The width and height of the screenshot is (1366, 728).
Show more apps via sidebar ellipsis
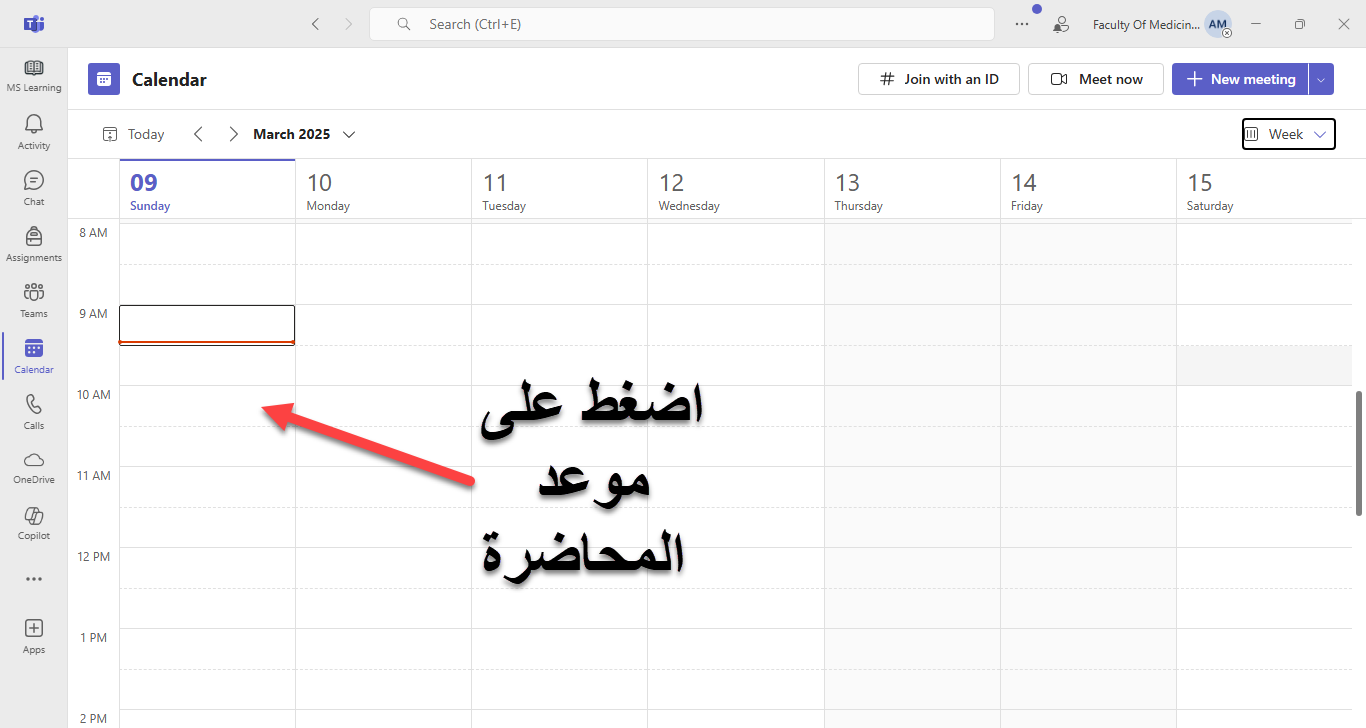pos(34,579)
